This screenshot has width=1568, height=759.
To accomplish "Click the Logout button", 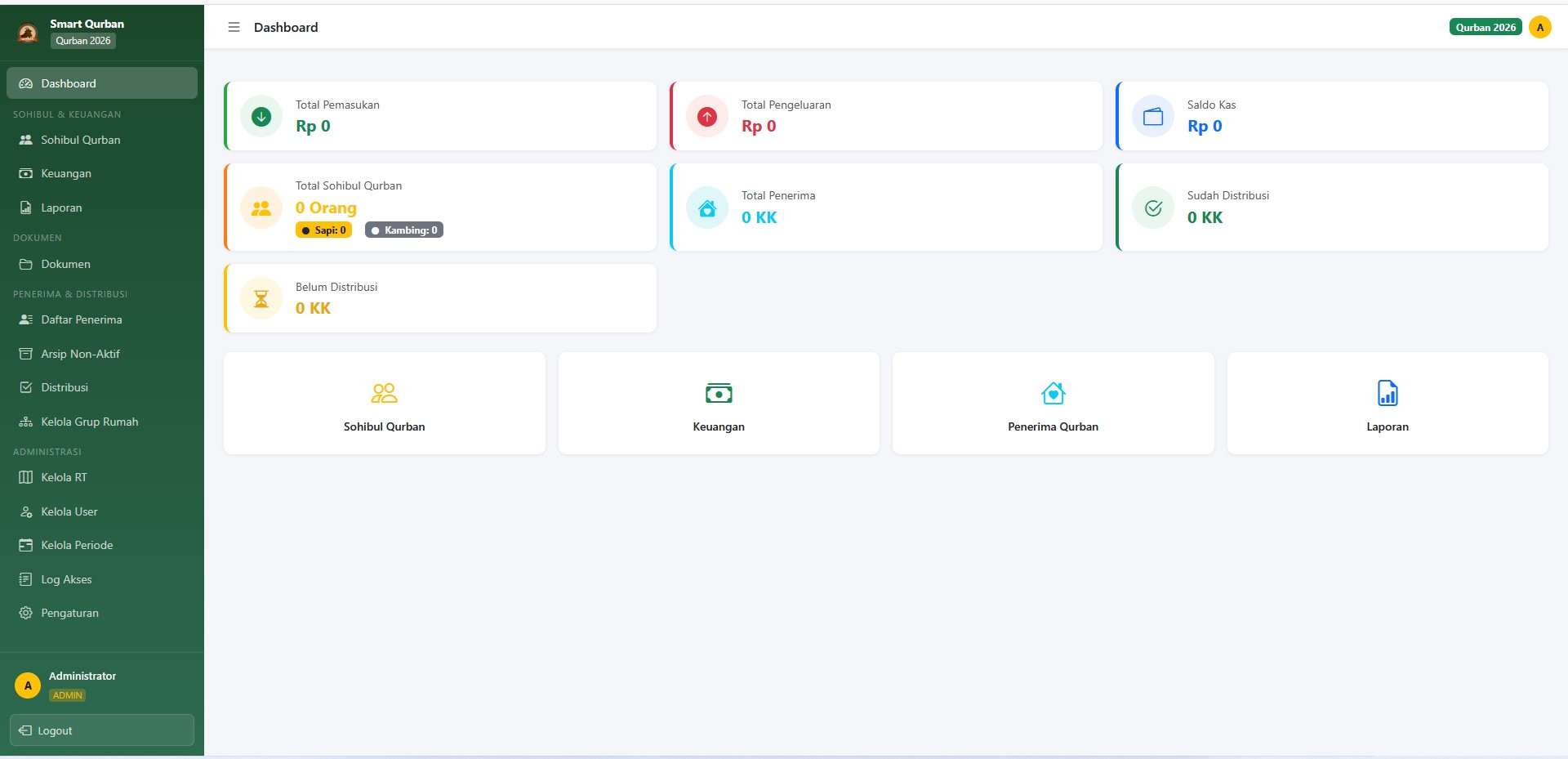I will tap(102, 730).
